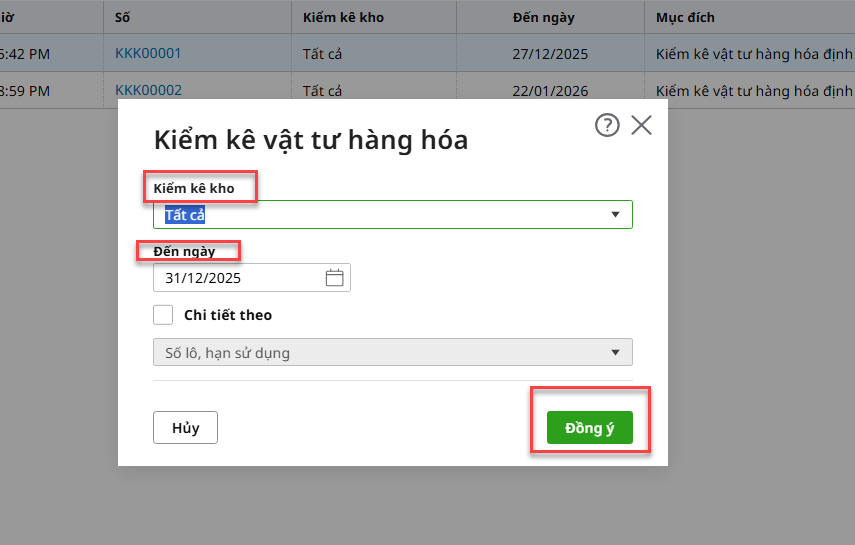This screenshot has width=855, height=545.
Task: Open the help icon in the dialog
Action: (x=607, y=125)
